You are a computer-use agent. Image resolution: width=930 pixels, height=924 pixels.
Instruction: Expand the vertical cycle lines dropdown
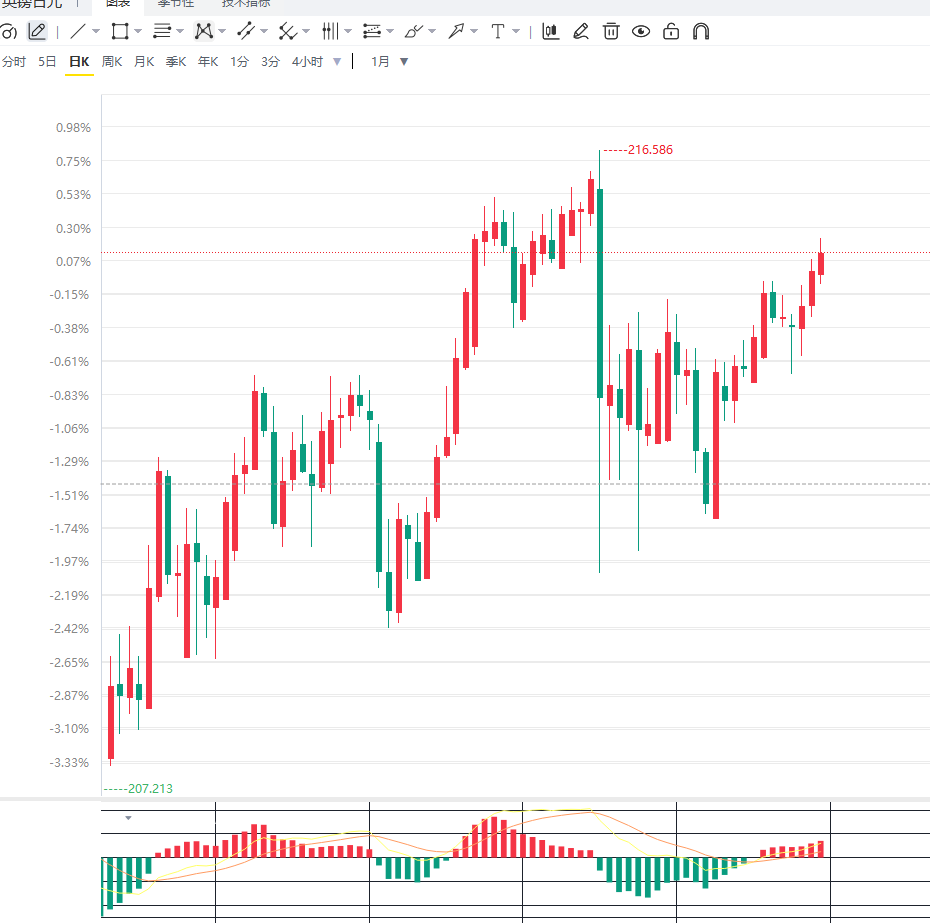pos(348,31)
